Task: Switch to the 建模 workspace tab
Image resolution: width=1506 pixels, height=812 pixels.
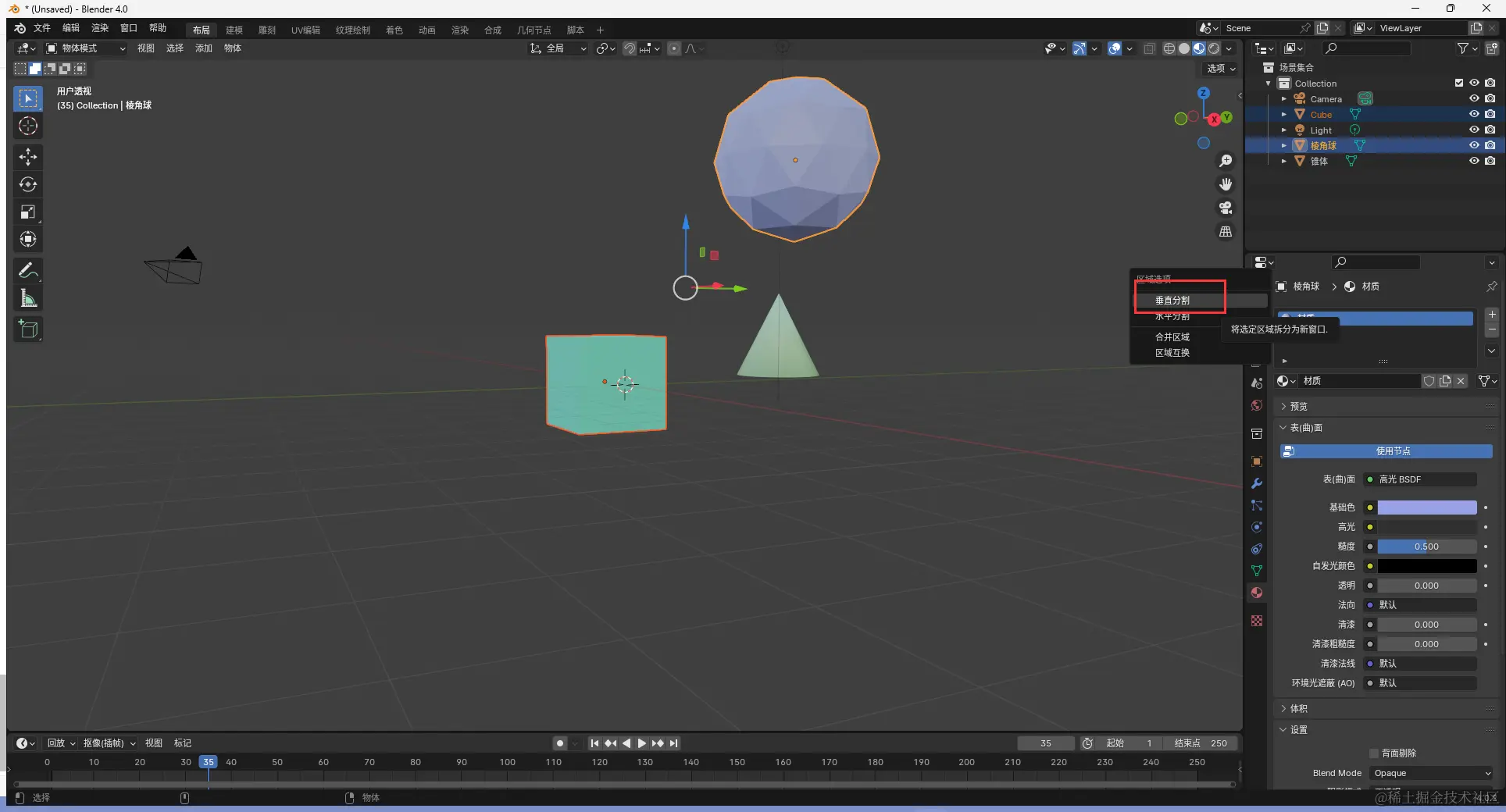Action: point(234,30)
